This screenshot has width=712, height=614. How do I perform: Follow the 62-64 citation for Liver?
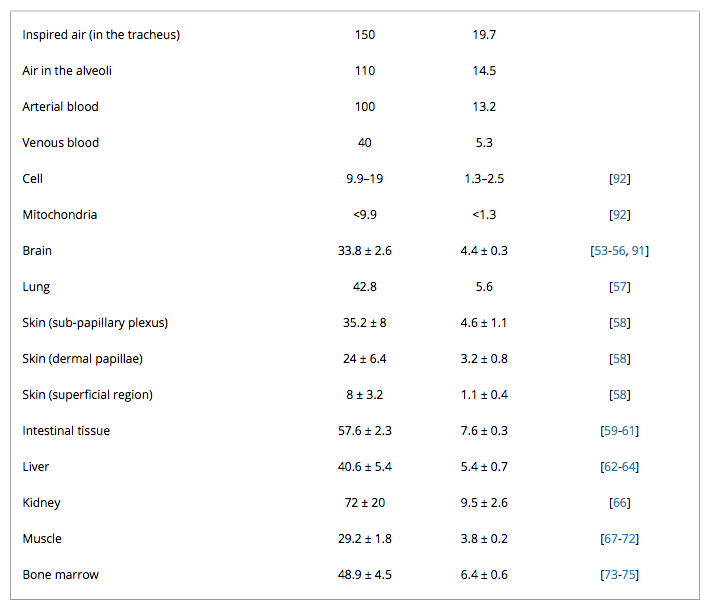pyautogui.click(x=619, y=467)
